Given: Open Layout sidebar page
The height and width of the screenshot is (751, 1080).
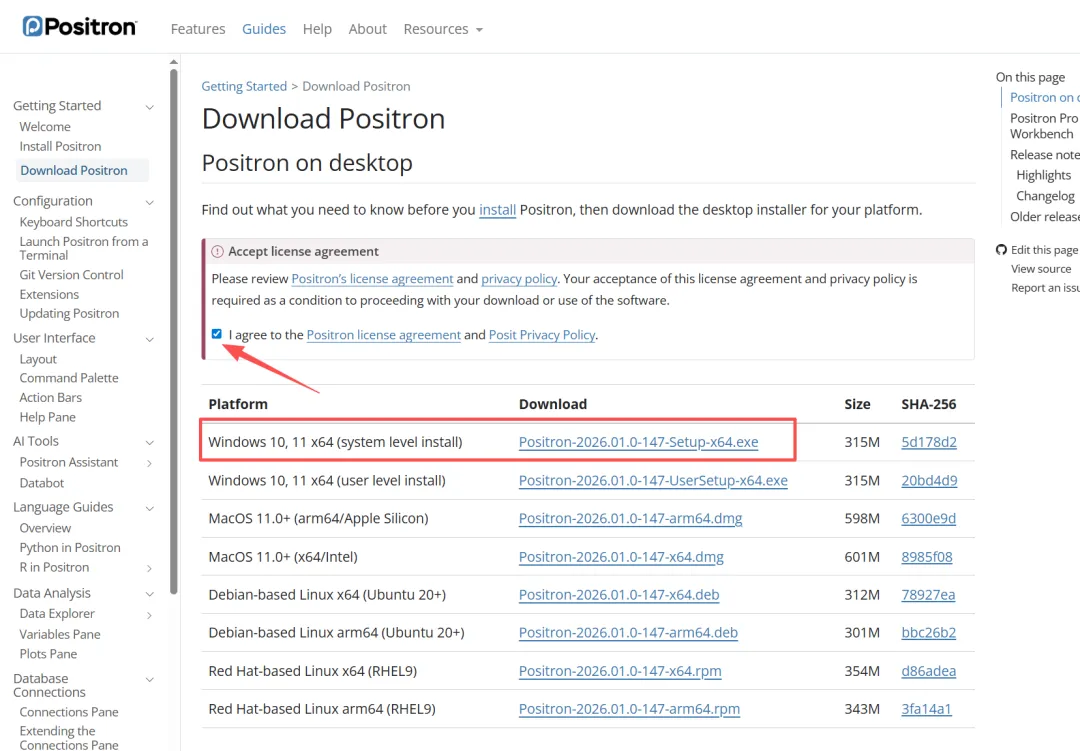Looking at the screenshot, I should 38,359.
